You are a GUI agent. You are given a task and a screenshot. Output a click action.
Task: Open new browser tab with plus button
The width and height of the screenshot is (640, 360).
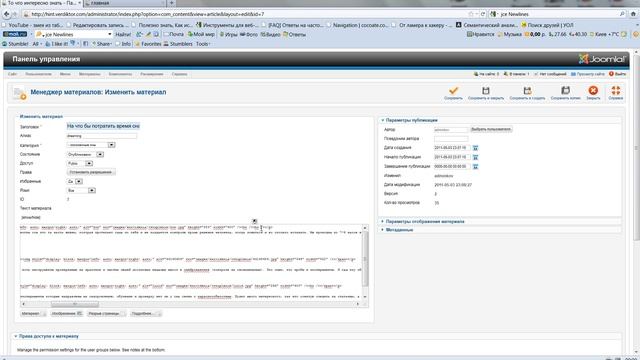click(172, 3)
